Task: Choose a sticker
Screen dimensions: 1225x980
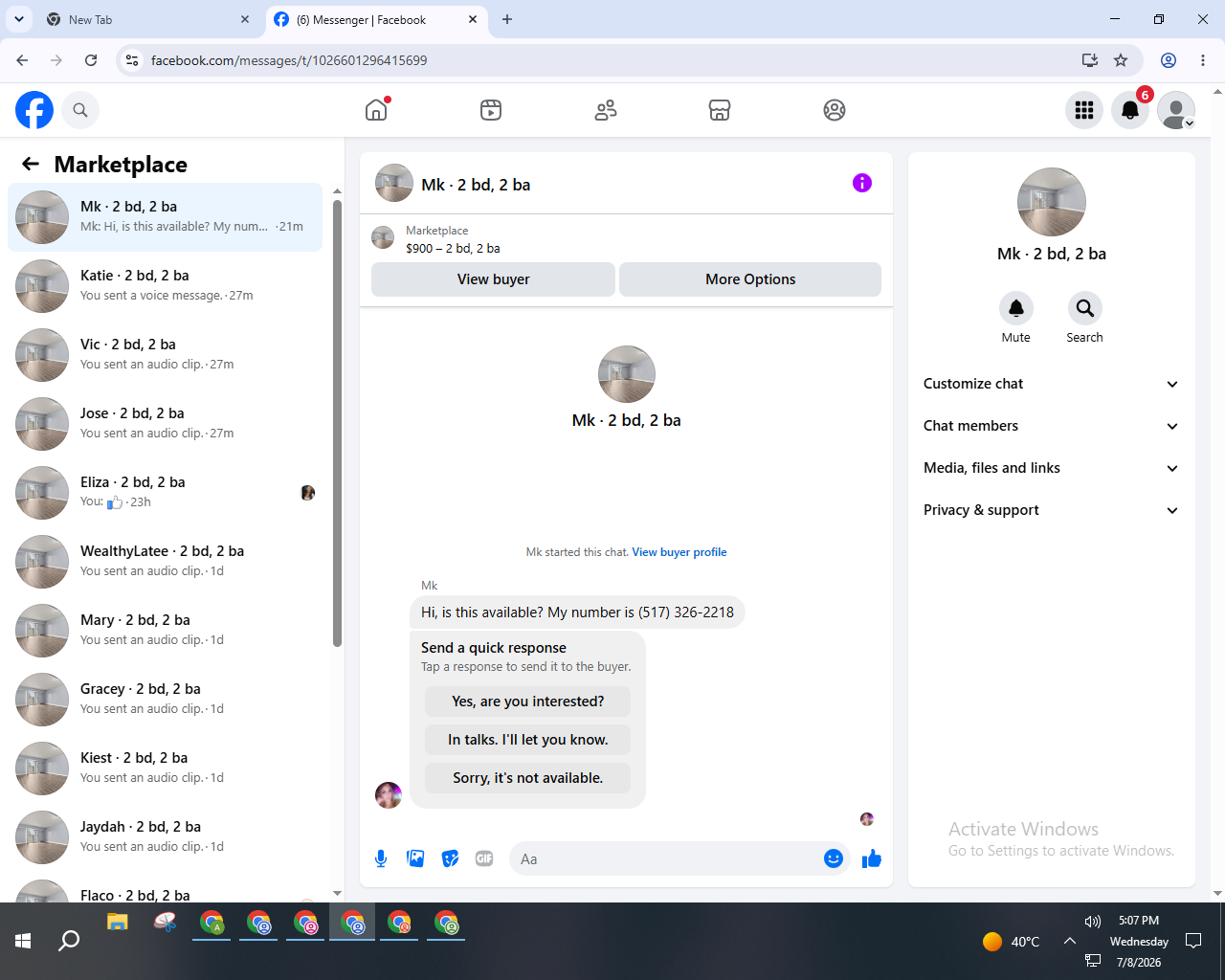Action: click(450, 858)
